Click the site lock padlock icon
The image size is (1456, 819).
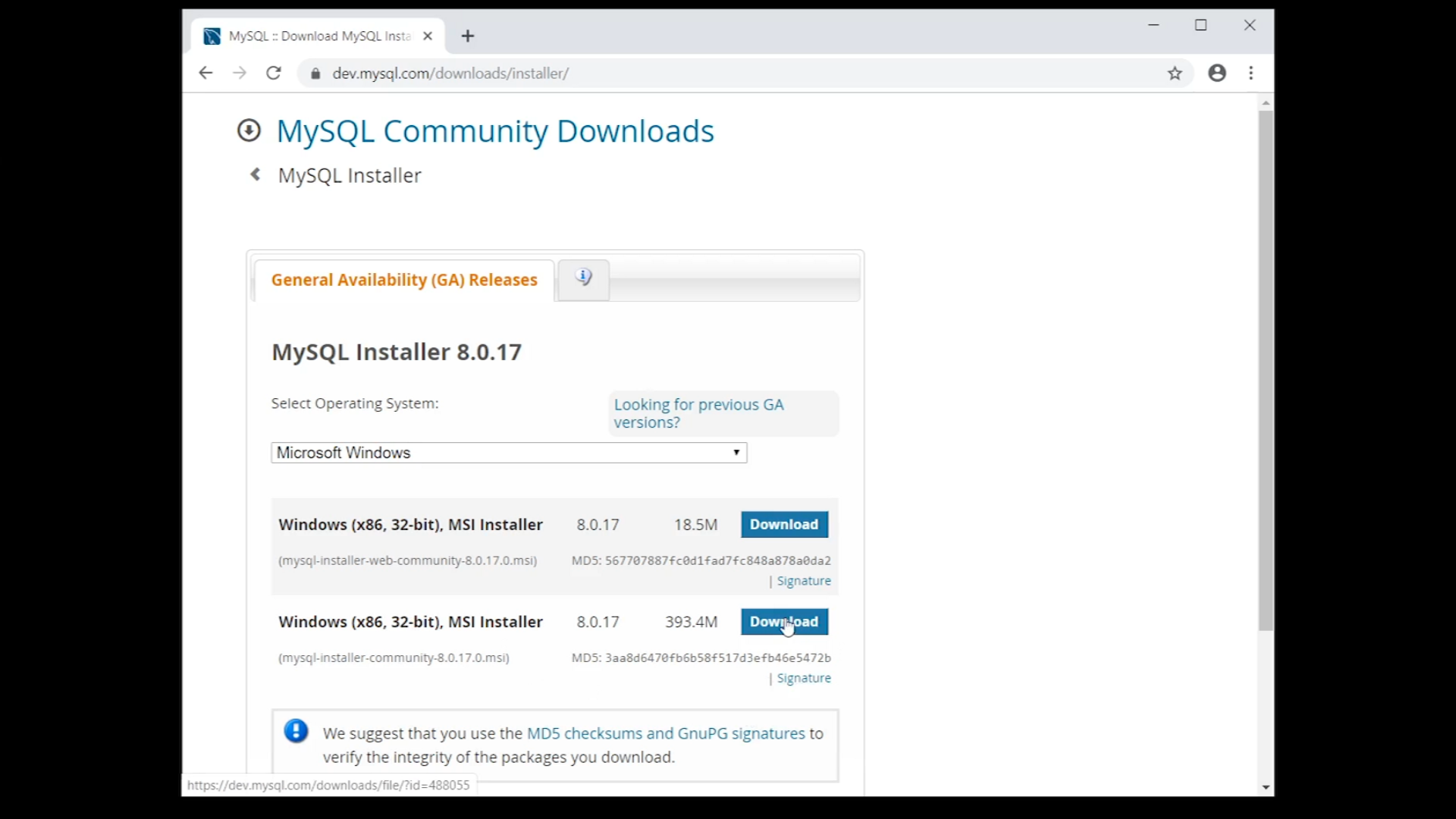(315, 74)
